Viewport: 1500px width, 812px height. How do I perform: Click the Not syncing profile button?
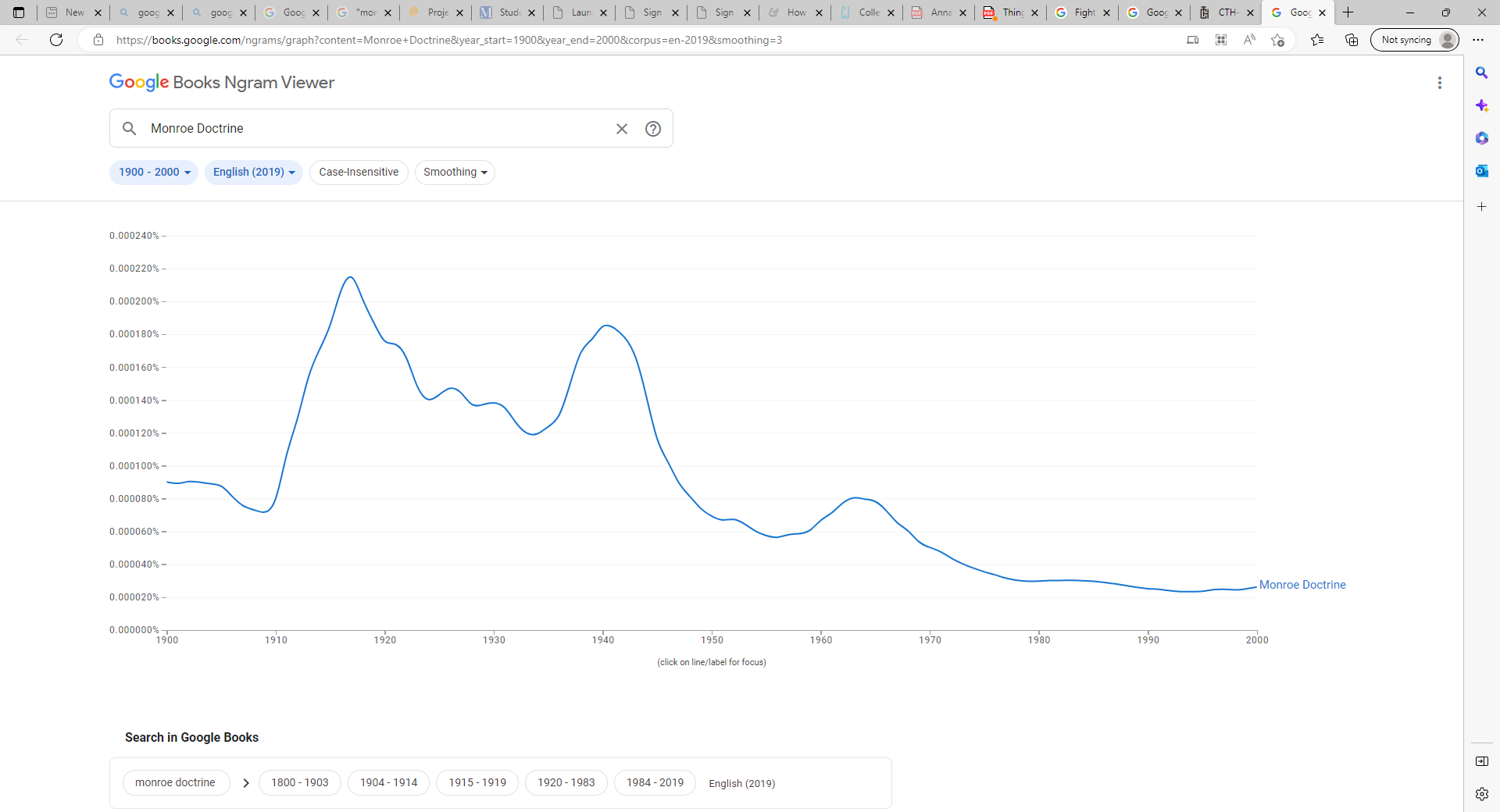(x=1414, y=40)
